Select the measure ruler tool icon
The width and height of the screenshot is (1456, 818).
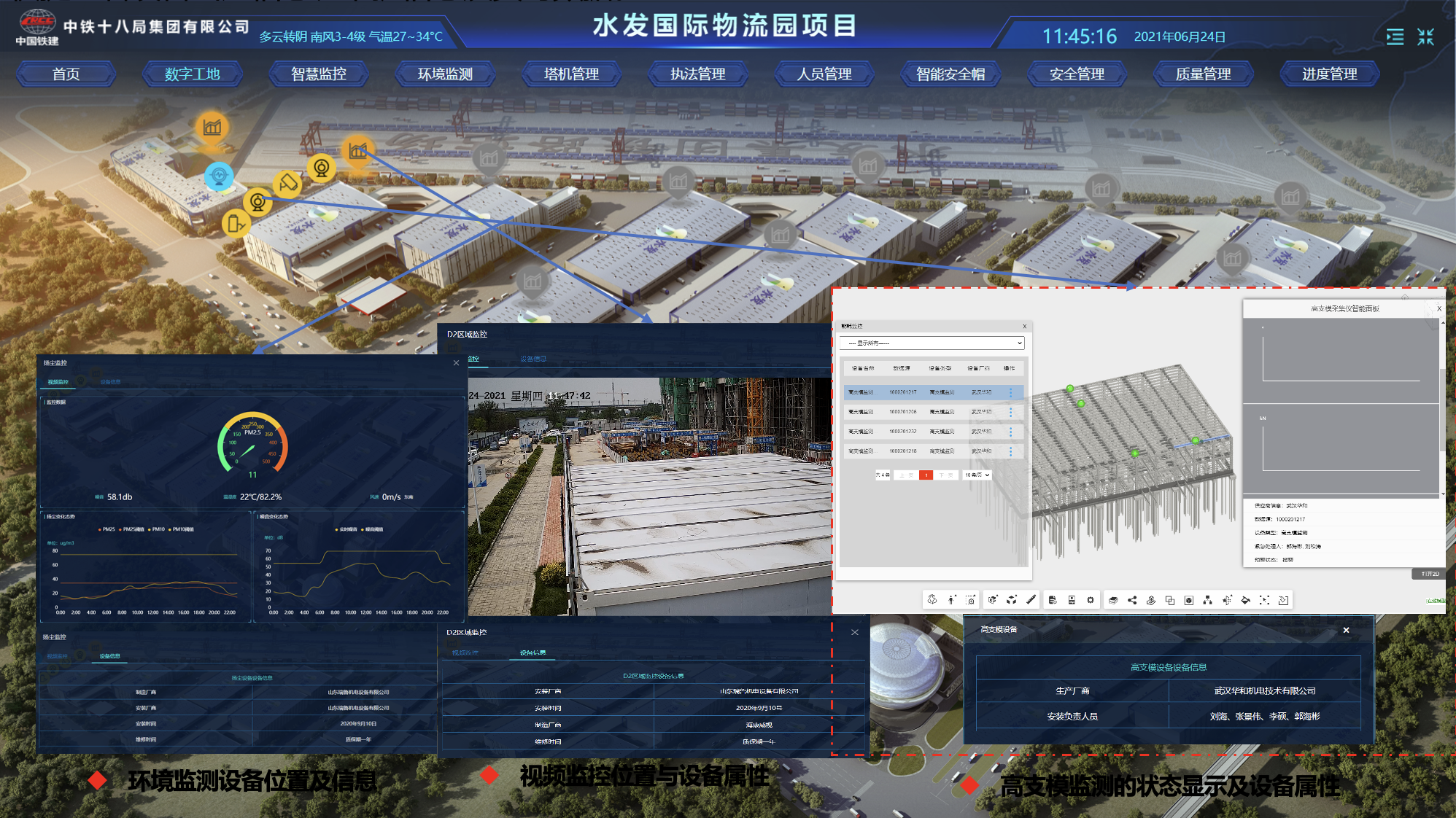(x=1031, y=600)
